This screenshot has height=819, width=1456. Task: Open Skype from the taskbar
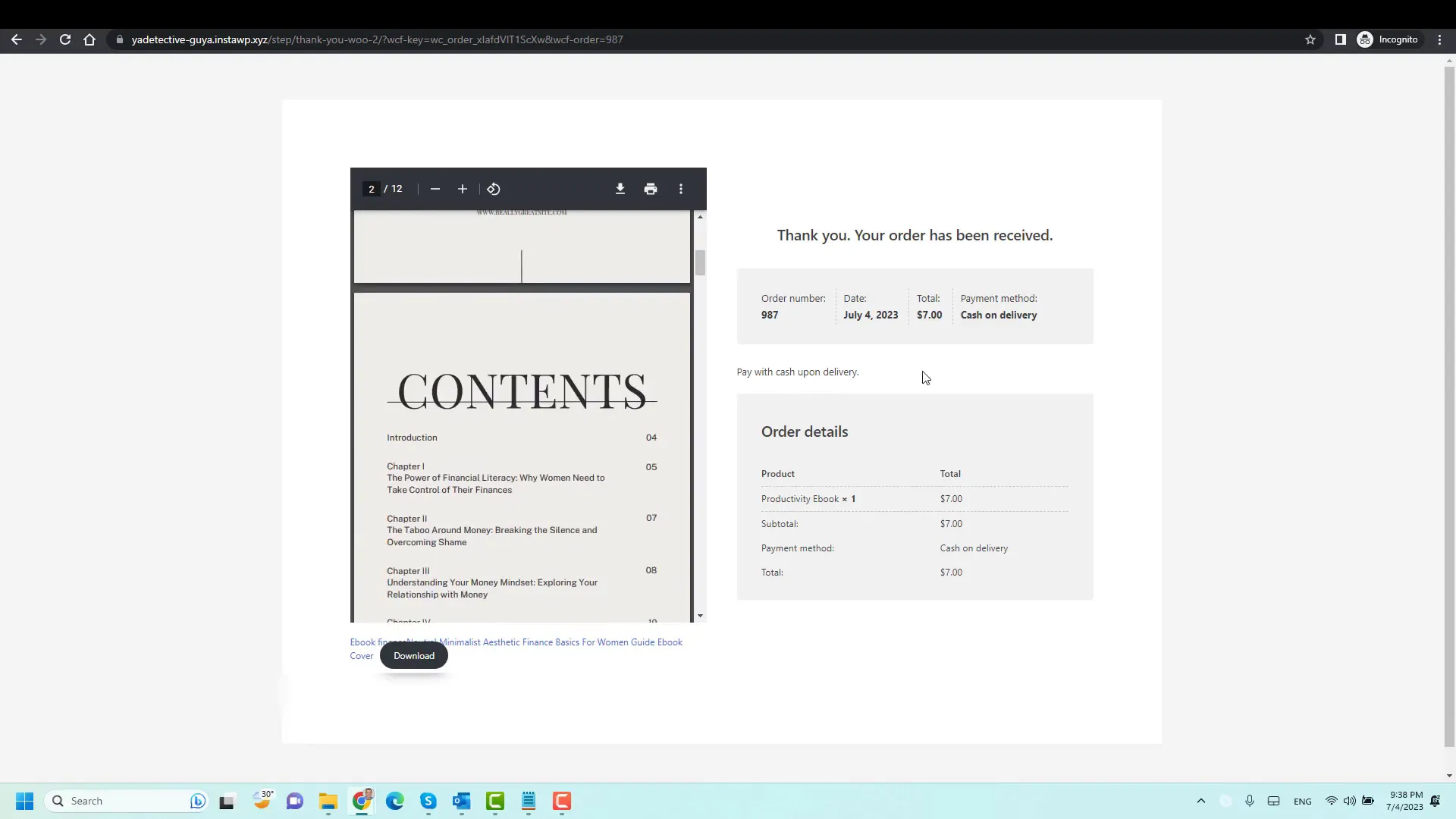[x=428, y=801]
